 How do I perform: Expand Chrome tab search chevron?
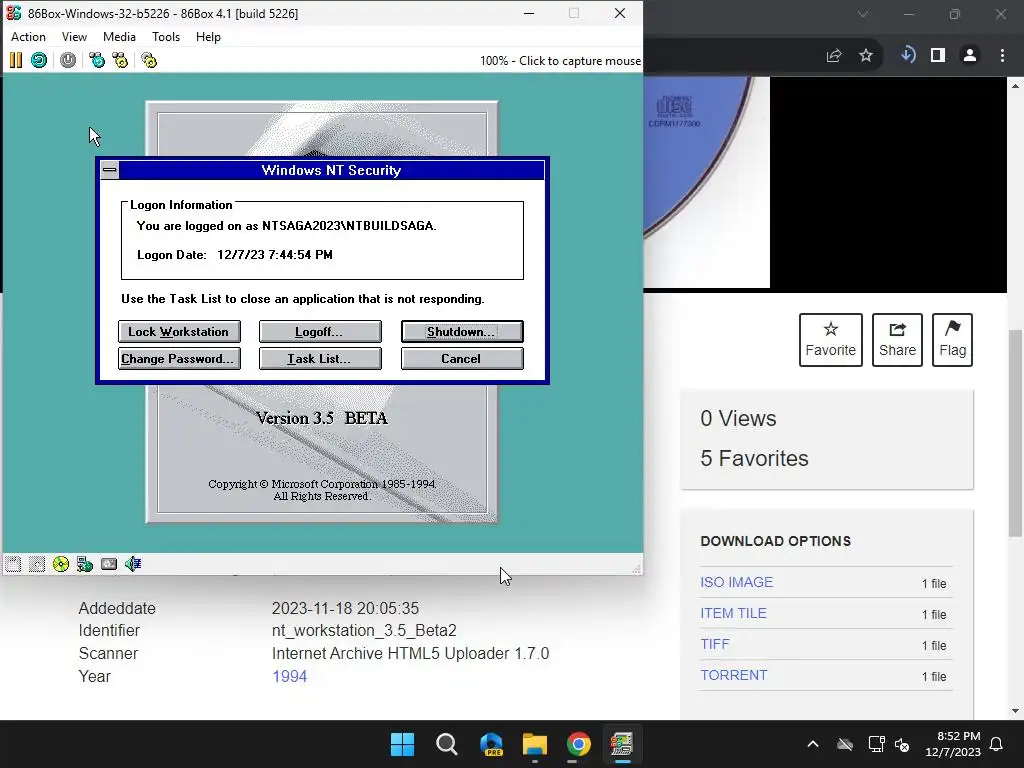pos(863,14)
